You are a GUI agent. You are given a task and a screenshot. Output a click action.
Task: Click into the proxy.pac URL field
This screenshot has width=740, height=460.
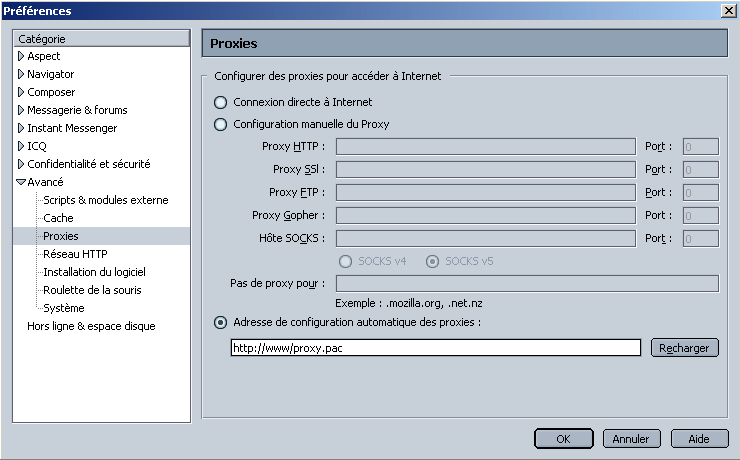[x=434, y=348]
